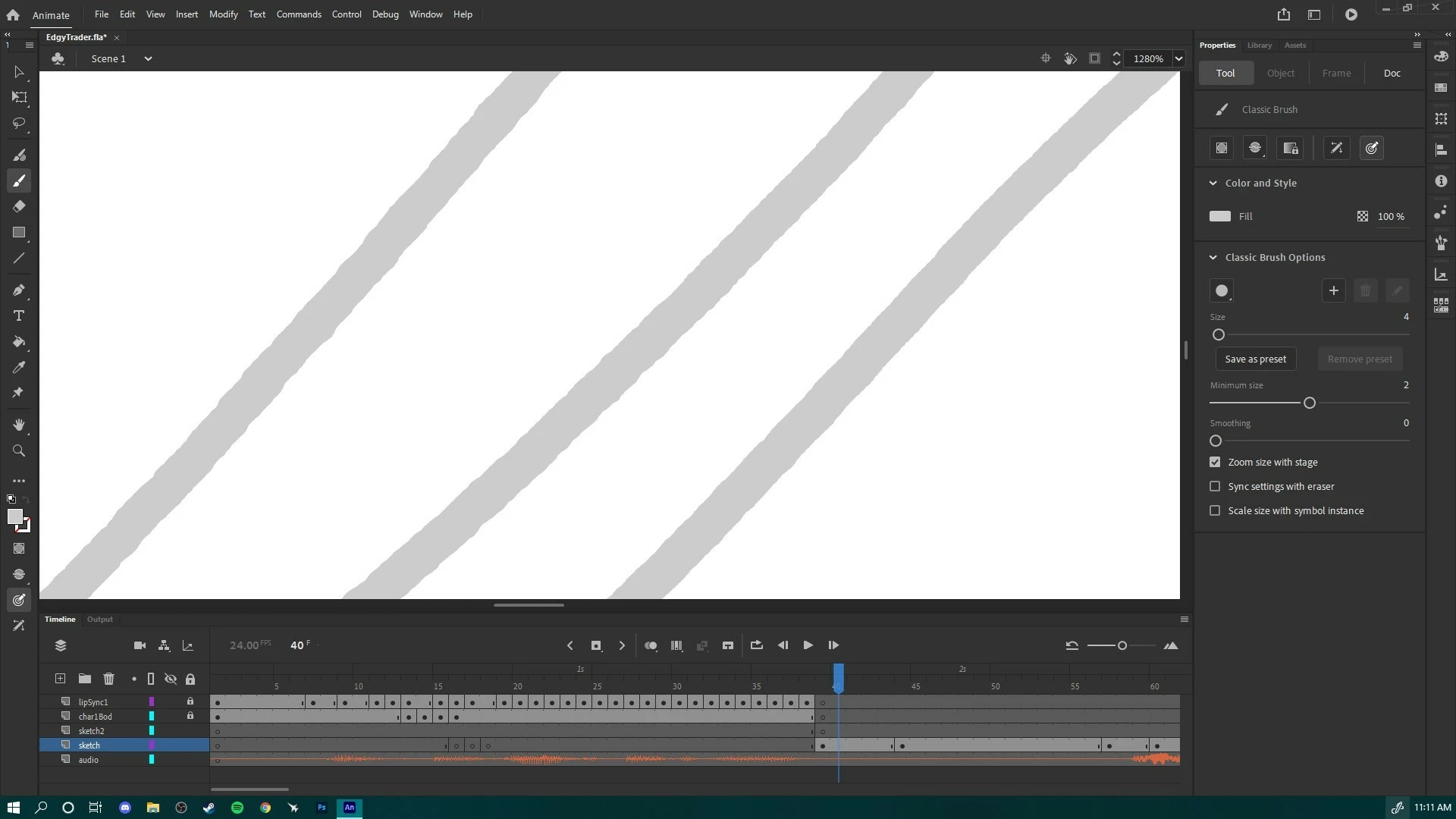Viewport: 1456px width, 819px height.
Task: Select the Eyedropper tool
Action: 19,368
